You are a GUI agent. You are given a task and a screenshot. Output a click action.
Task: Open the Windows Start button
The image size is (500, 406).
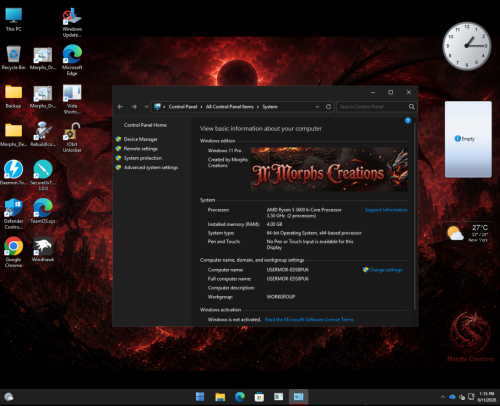200,397
